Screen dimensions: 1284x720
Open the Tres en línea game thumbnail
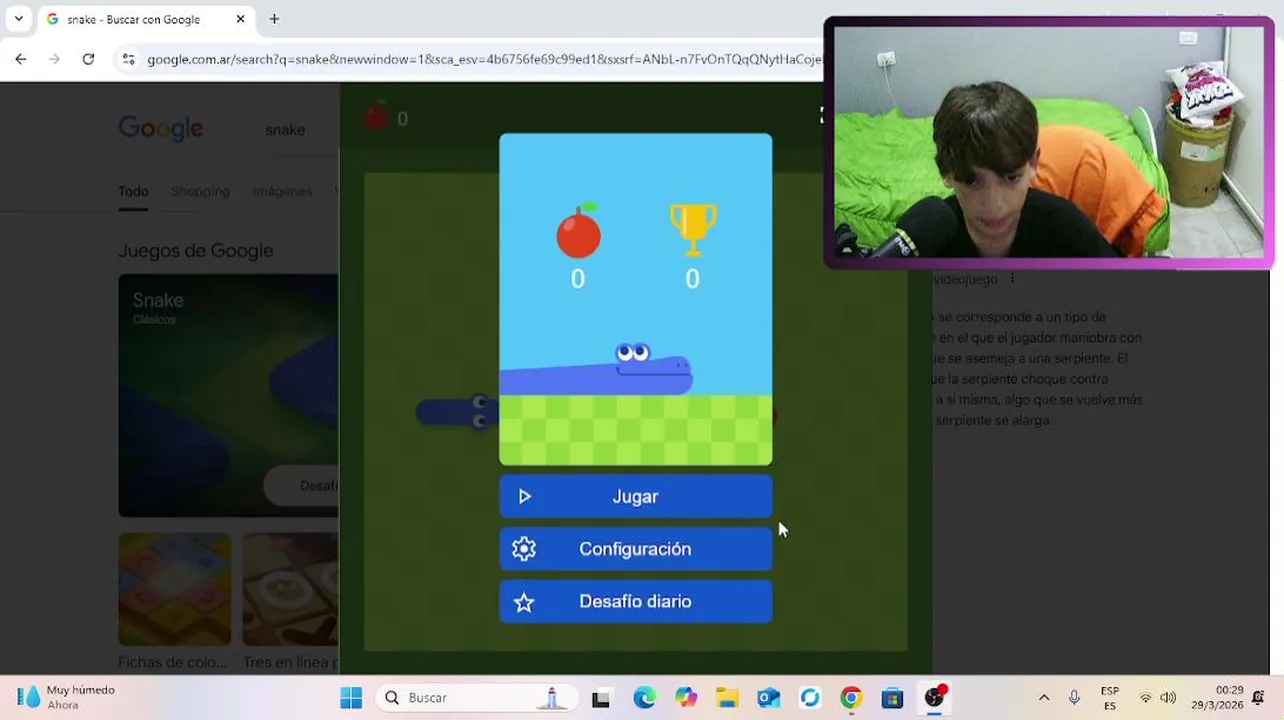[290, 589]
